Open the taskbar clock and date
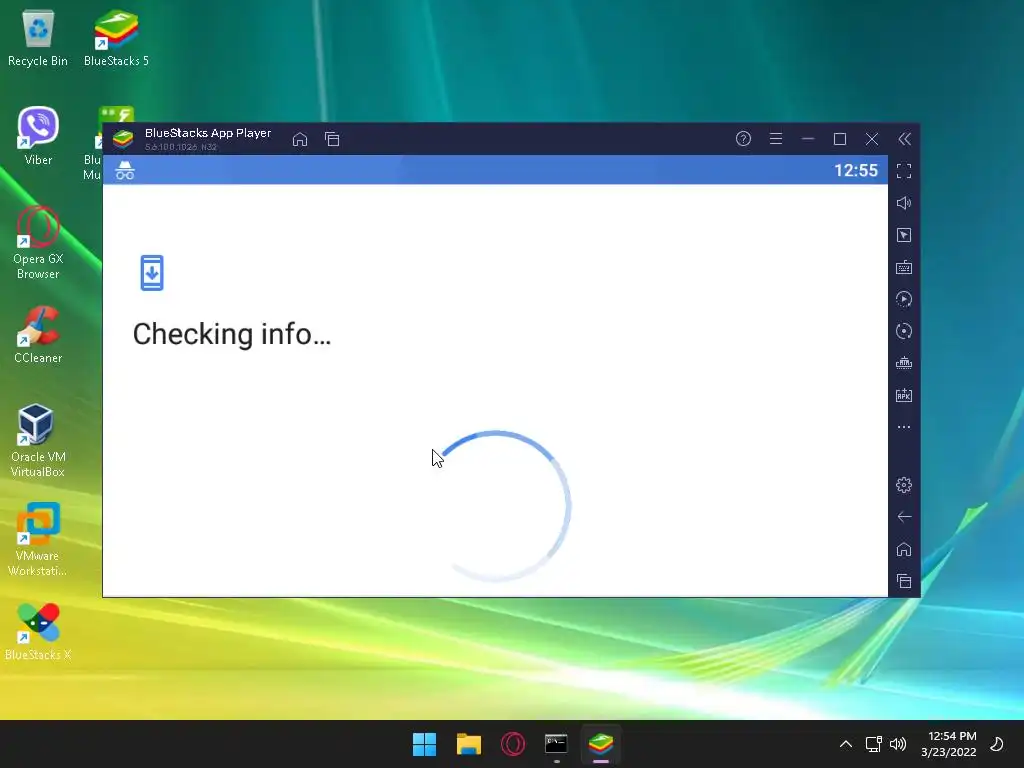1024x768 pixels. point(949,744)
